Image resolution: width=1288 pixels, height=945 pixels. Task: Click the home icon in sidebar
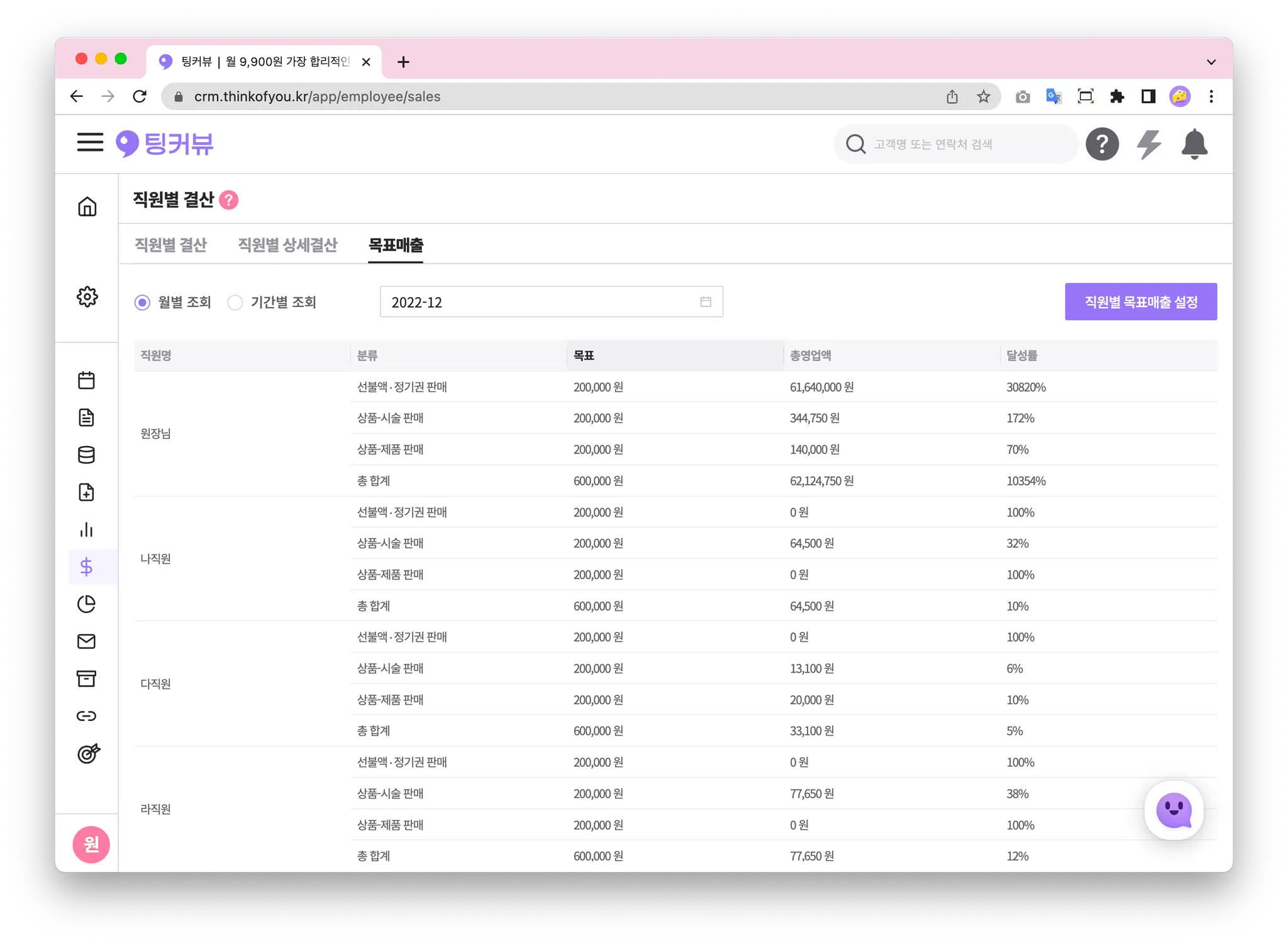(x=87, y=206)
